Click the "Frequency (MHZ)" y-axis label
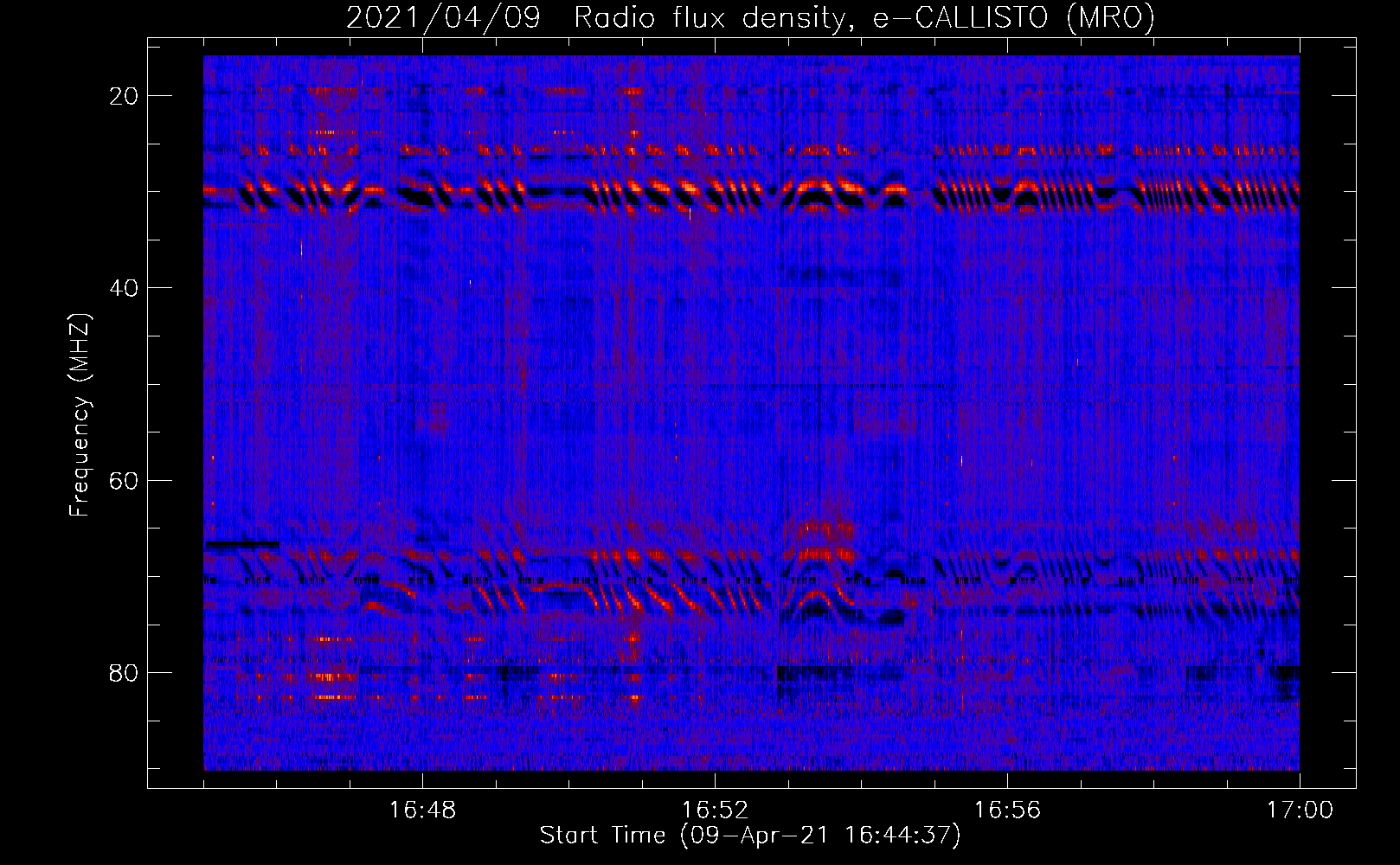 [80, 415]
